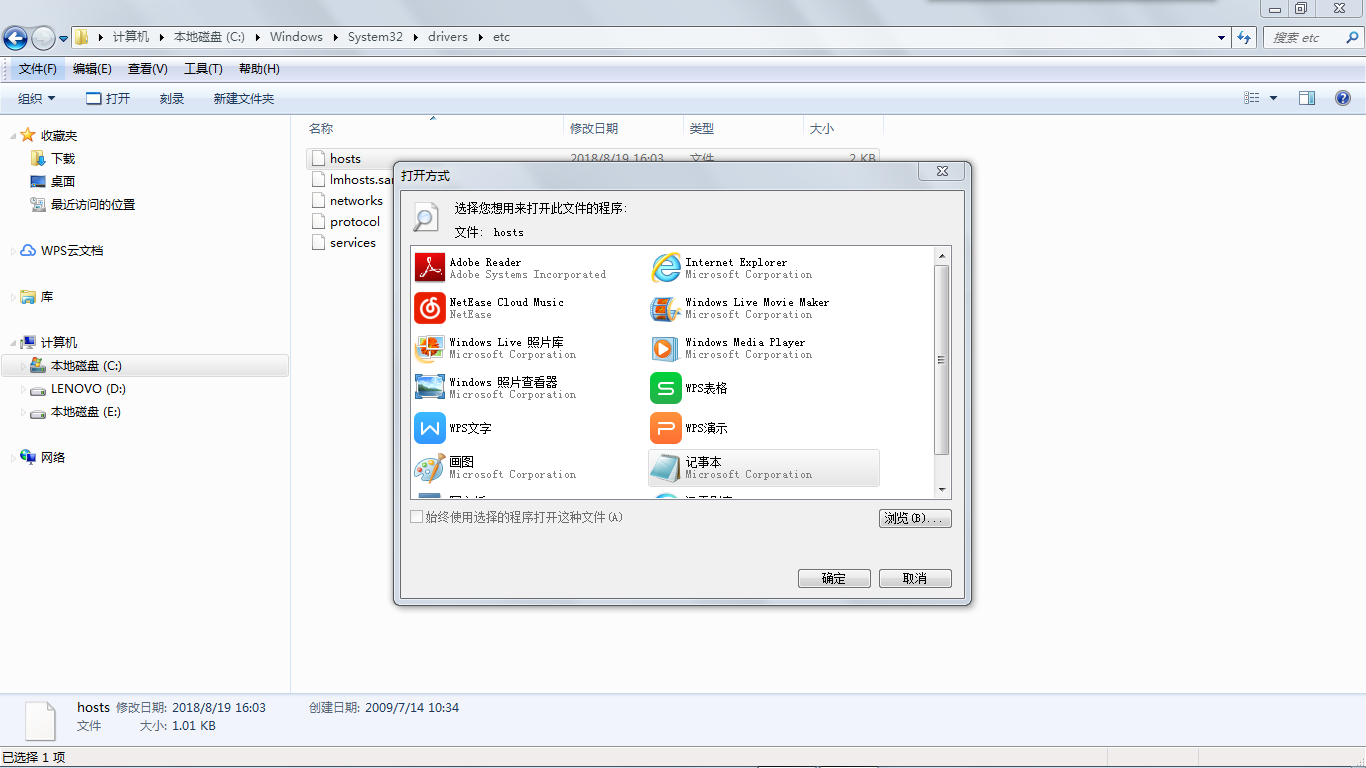Pick Windows 照片查看器 icon
Viewport: 1366px width, 768px height.
pos(430,388)
